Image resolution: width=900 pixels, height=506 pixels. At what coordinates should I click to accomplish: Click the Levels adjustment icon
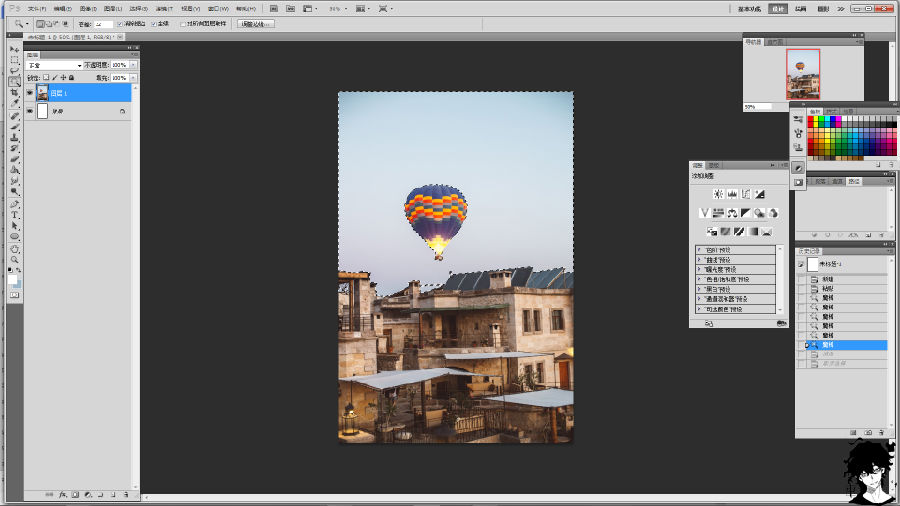[732, 194]
